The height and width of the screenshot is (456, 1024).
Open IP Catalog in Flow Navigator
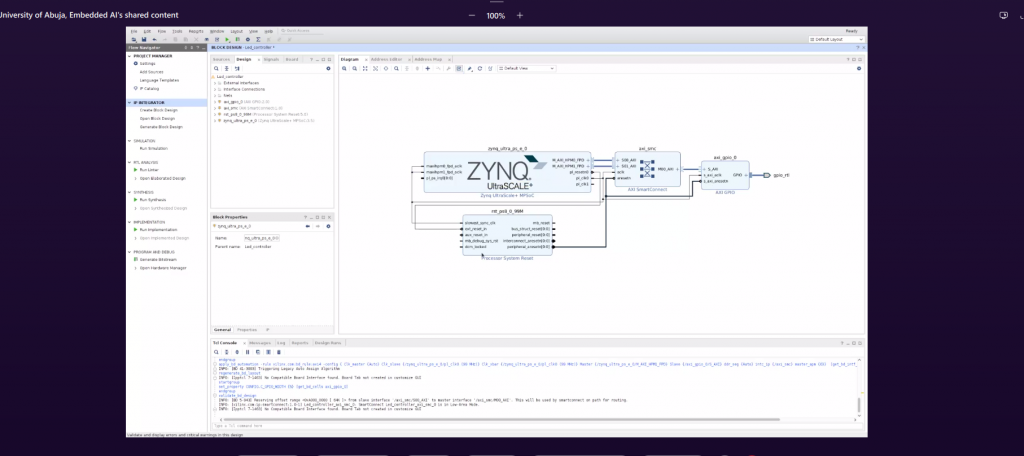(149, 88)
